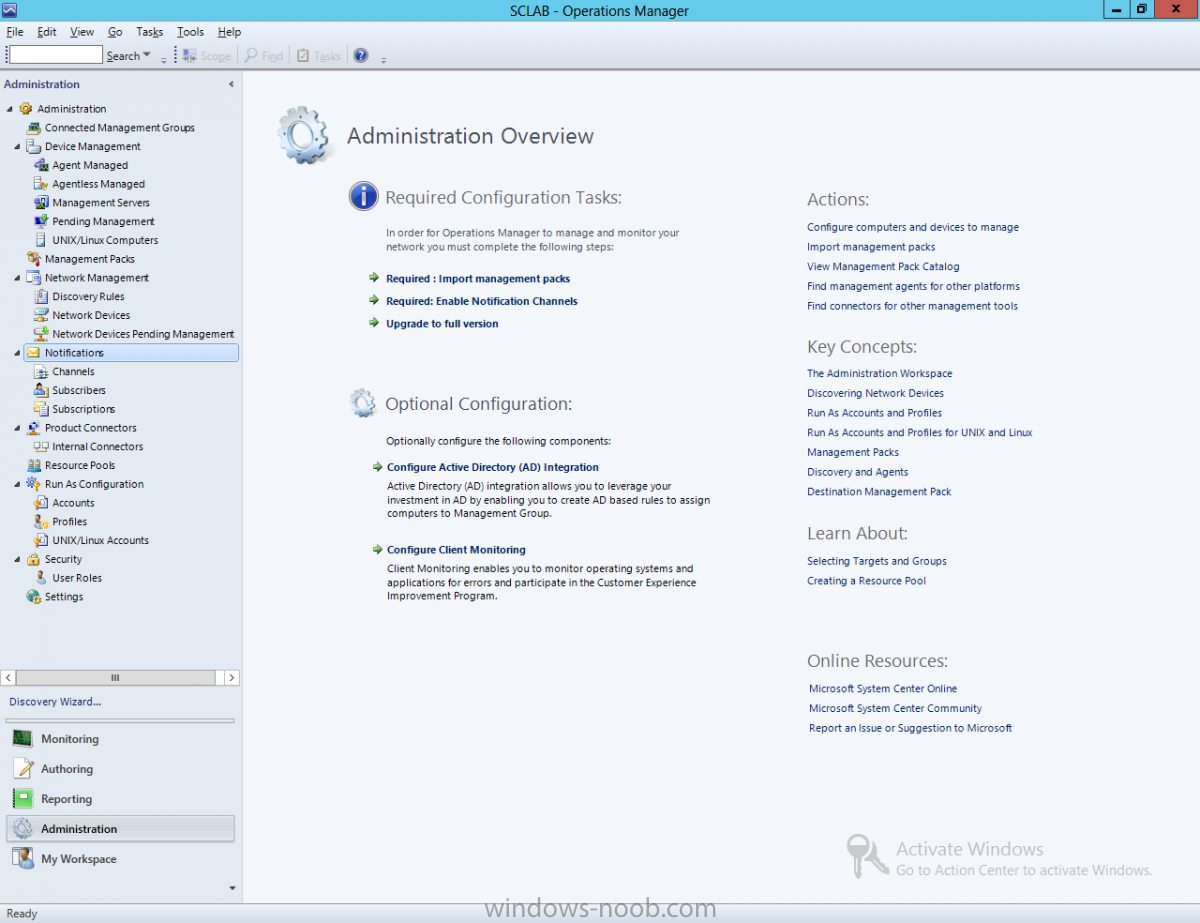Open Microsoft System Center Online link

point(883,689)
